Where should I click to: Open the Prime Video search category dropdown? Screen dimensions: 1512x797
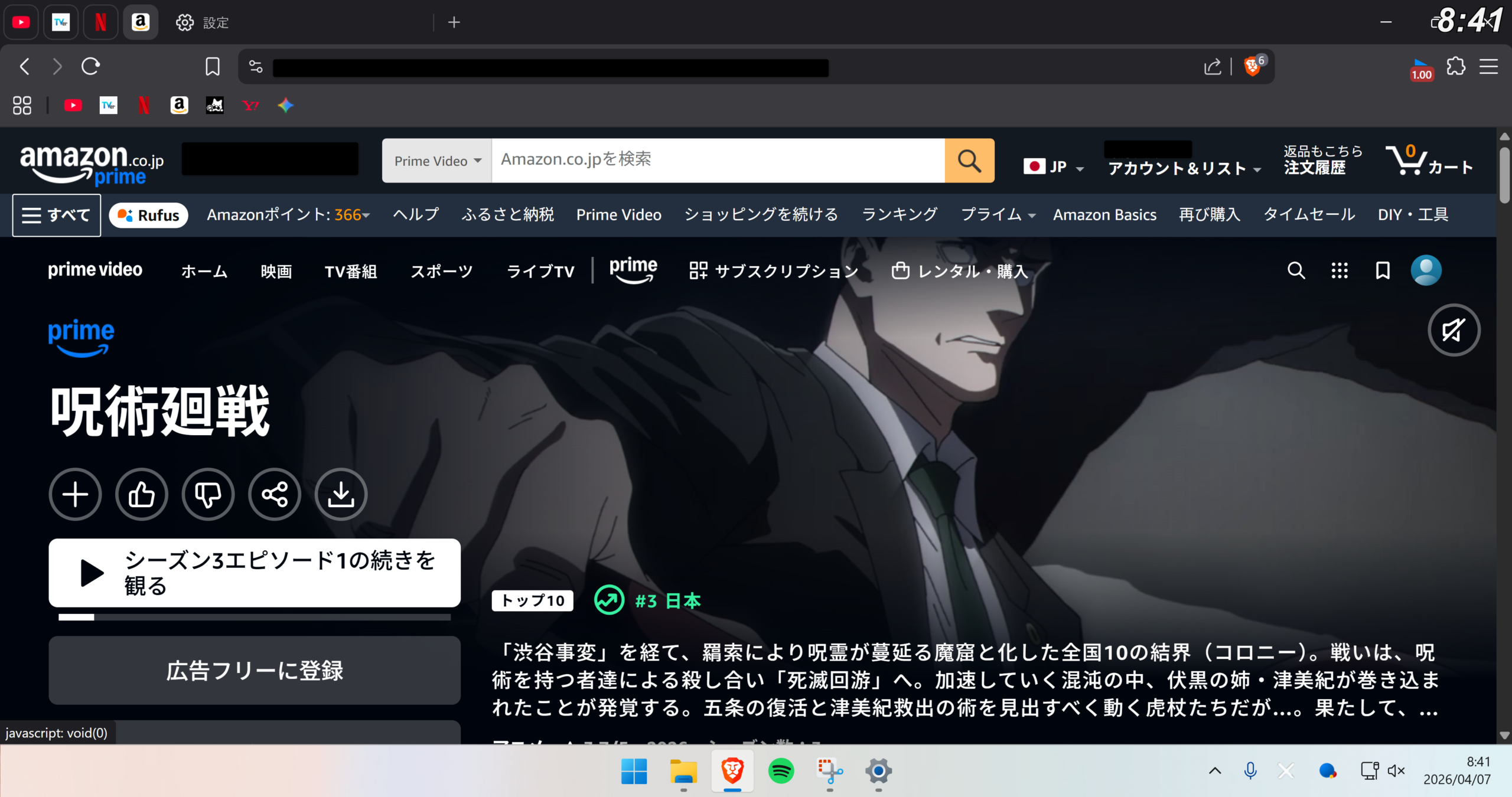(x=437, y=161)
